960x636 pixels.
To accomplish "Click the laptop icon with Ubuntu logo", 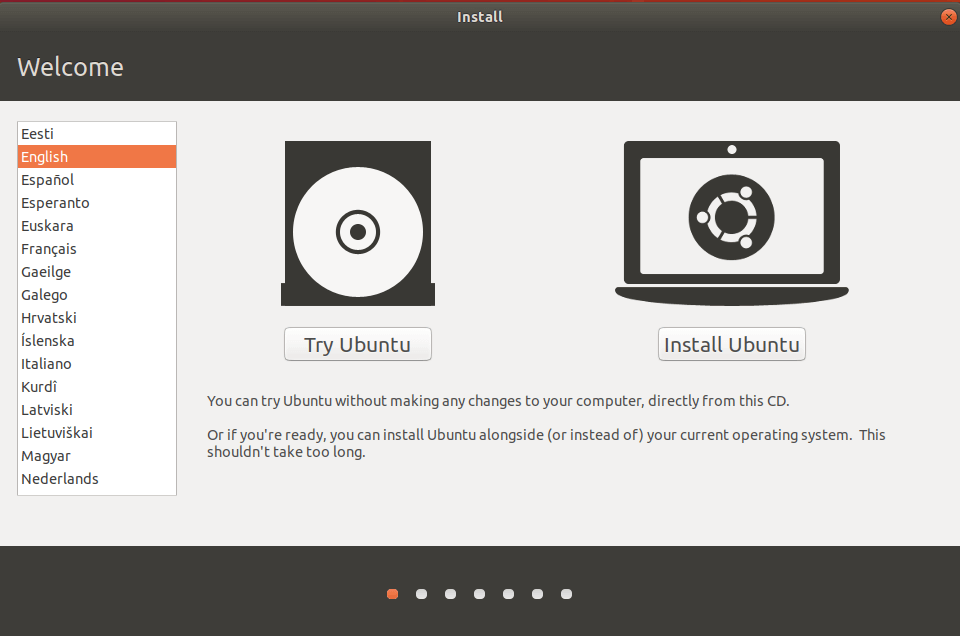I will (732, 223).
